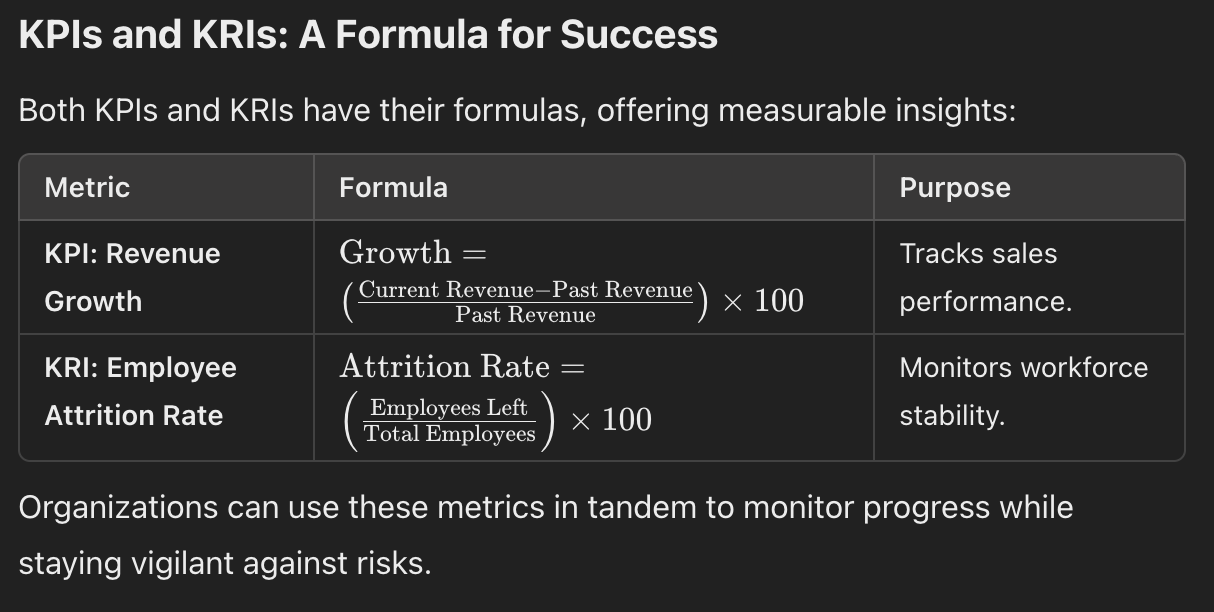Click the "KPI: Revenue Growth" metric cell
Screen dimensions: 1214x612
[x=132, y=277]
